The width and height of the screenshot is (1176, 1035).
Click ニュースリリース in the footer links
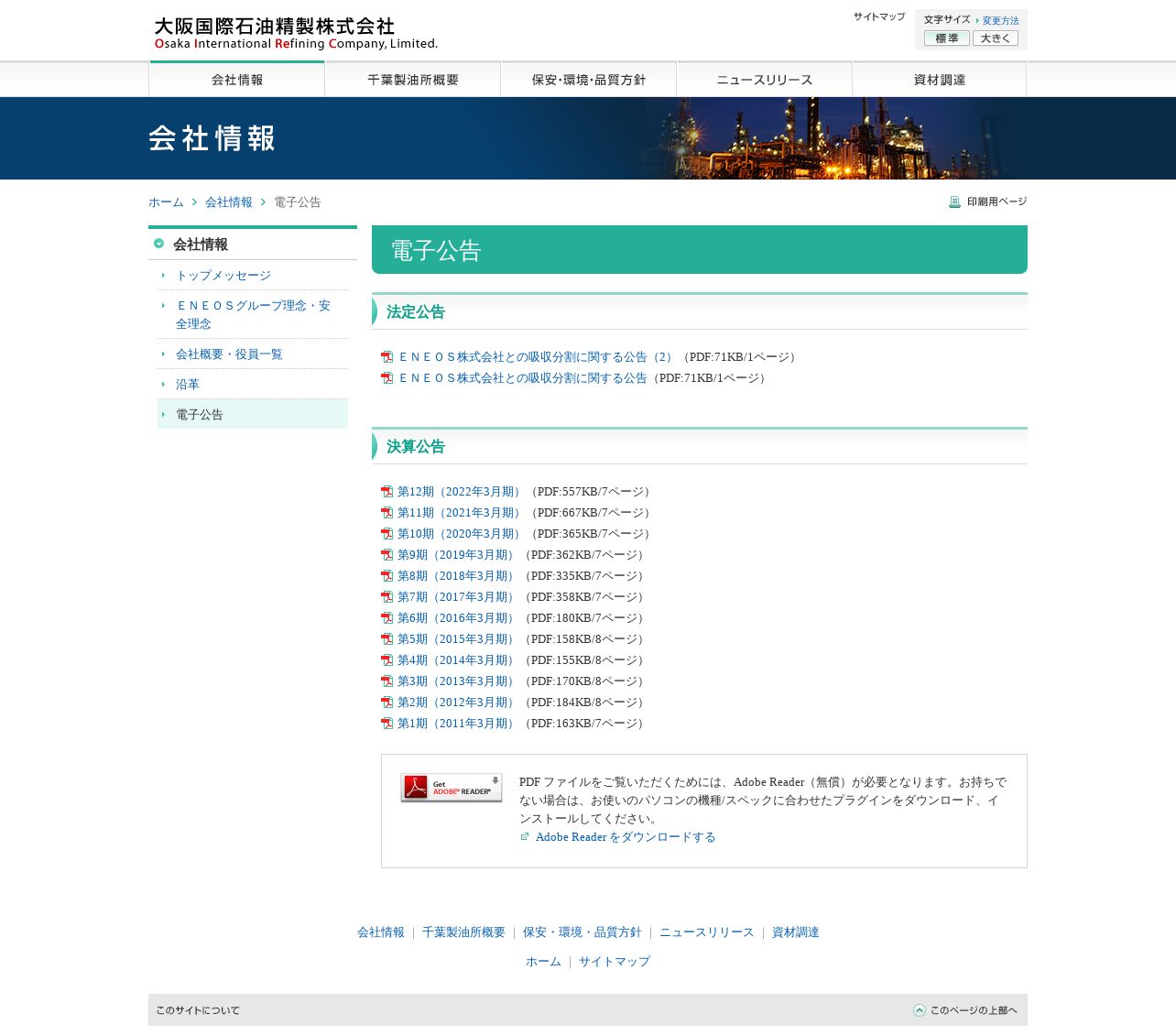pos(706,932)
